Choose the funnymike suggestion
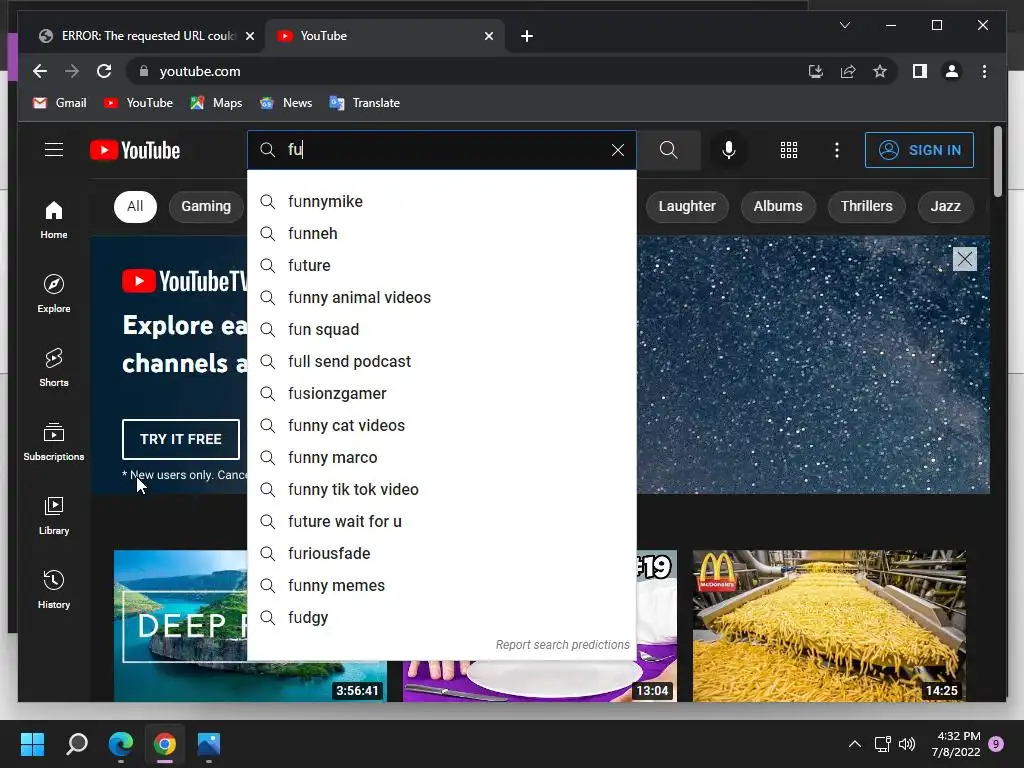The width and height of the screenshot is (1024, 768). coord(442,201)
